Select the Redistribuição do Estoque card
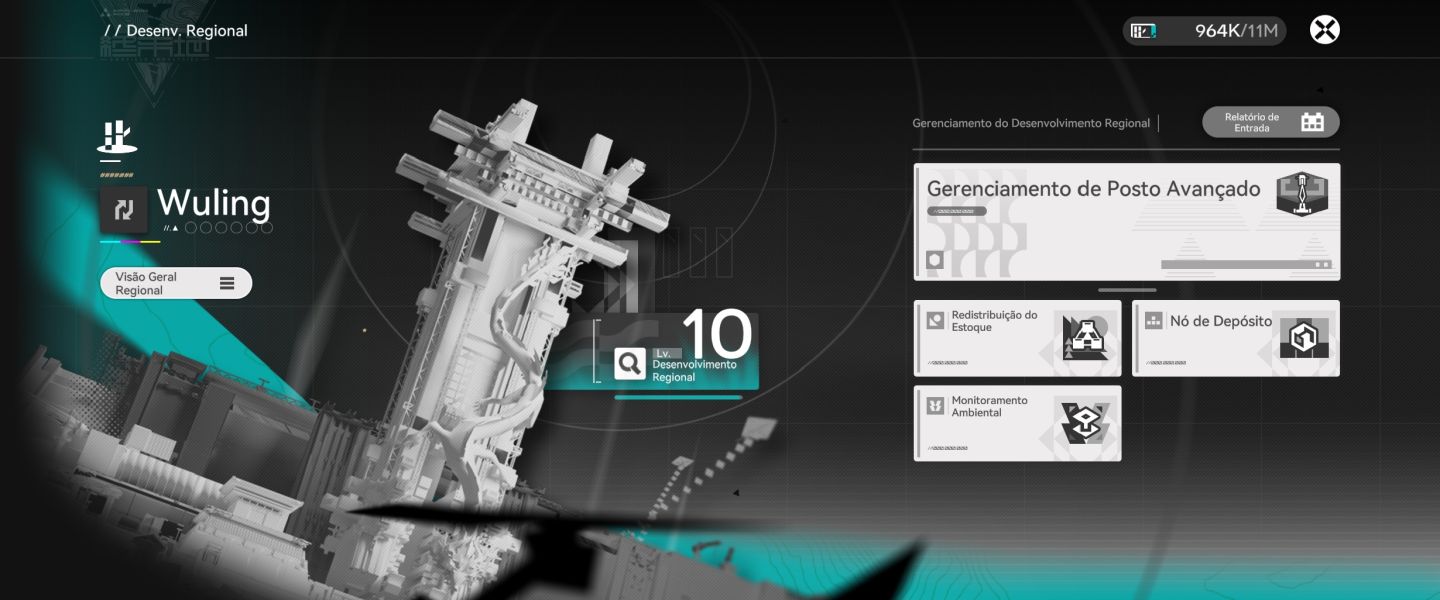The width and height of the screenshot is (1440, 600). pos(1018,338)
